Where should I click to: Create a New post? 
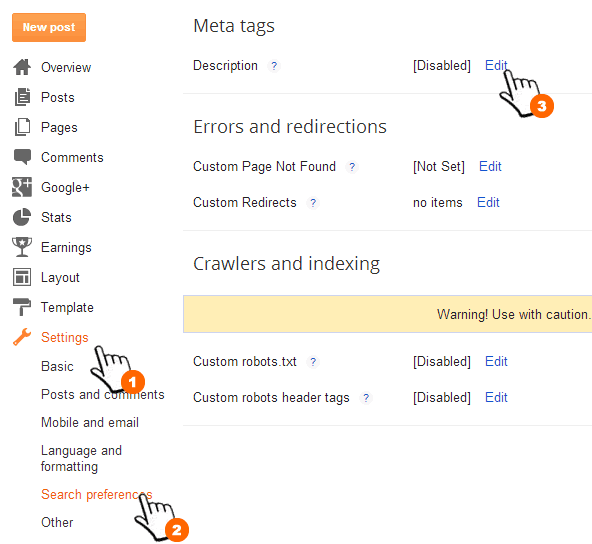(x=49, y=28)
